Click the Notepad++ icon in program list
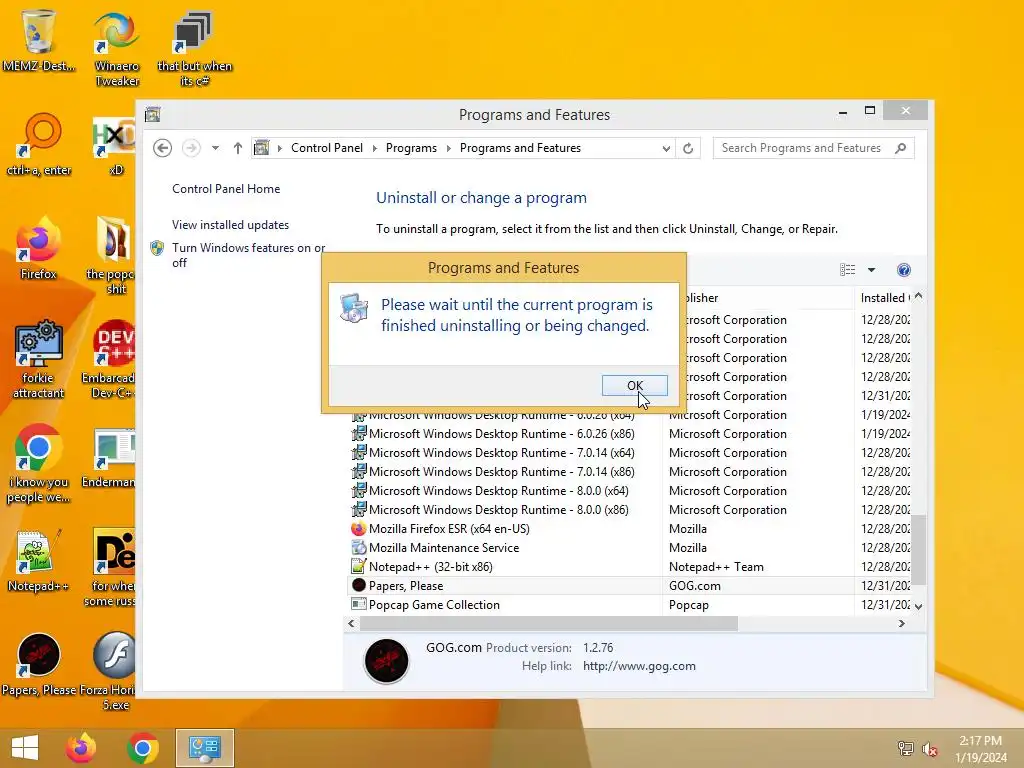 359,567
